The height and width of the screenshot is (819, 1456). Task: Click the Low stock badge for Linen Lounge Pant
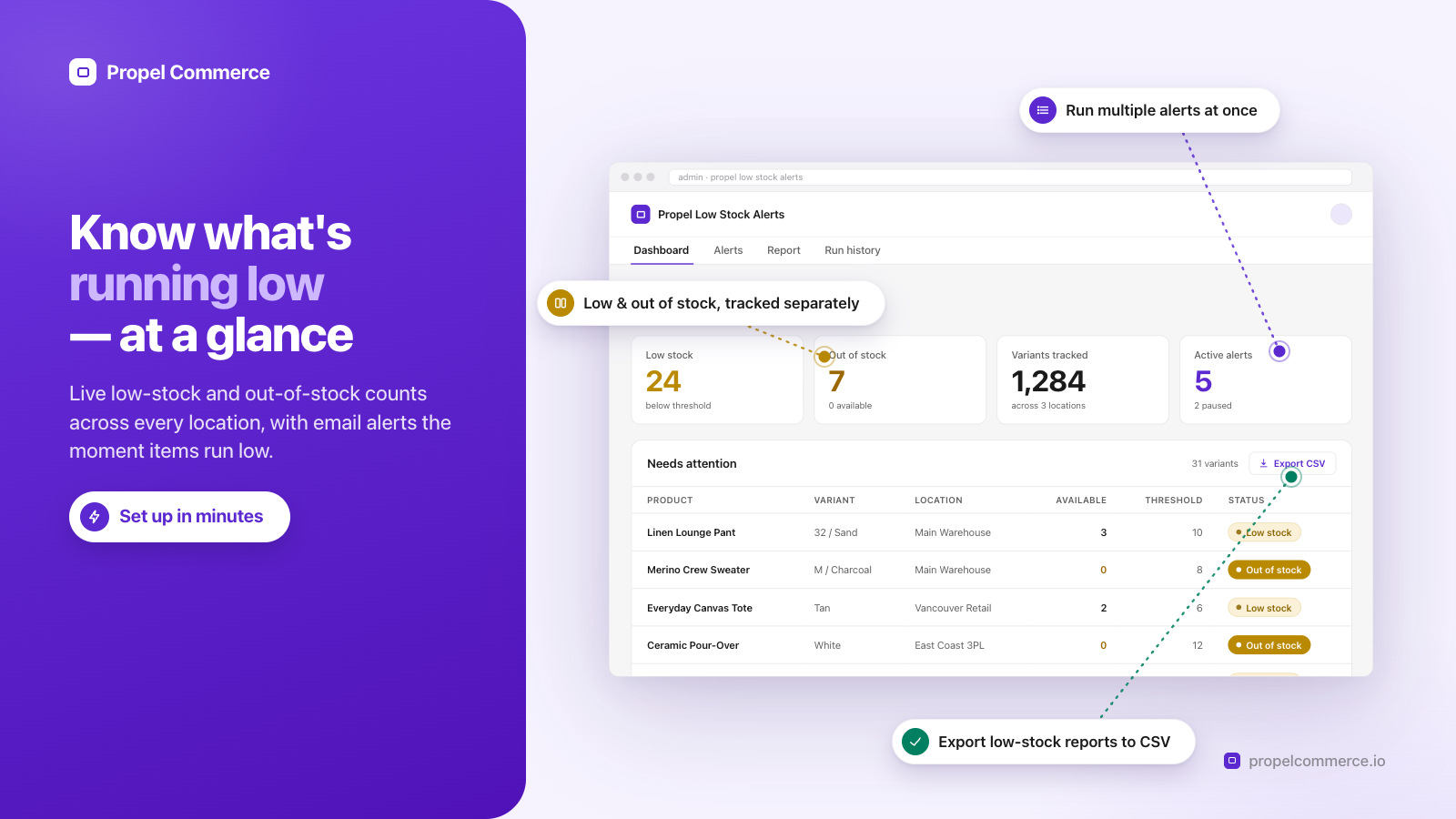[1265, 532]
